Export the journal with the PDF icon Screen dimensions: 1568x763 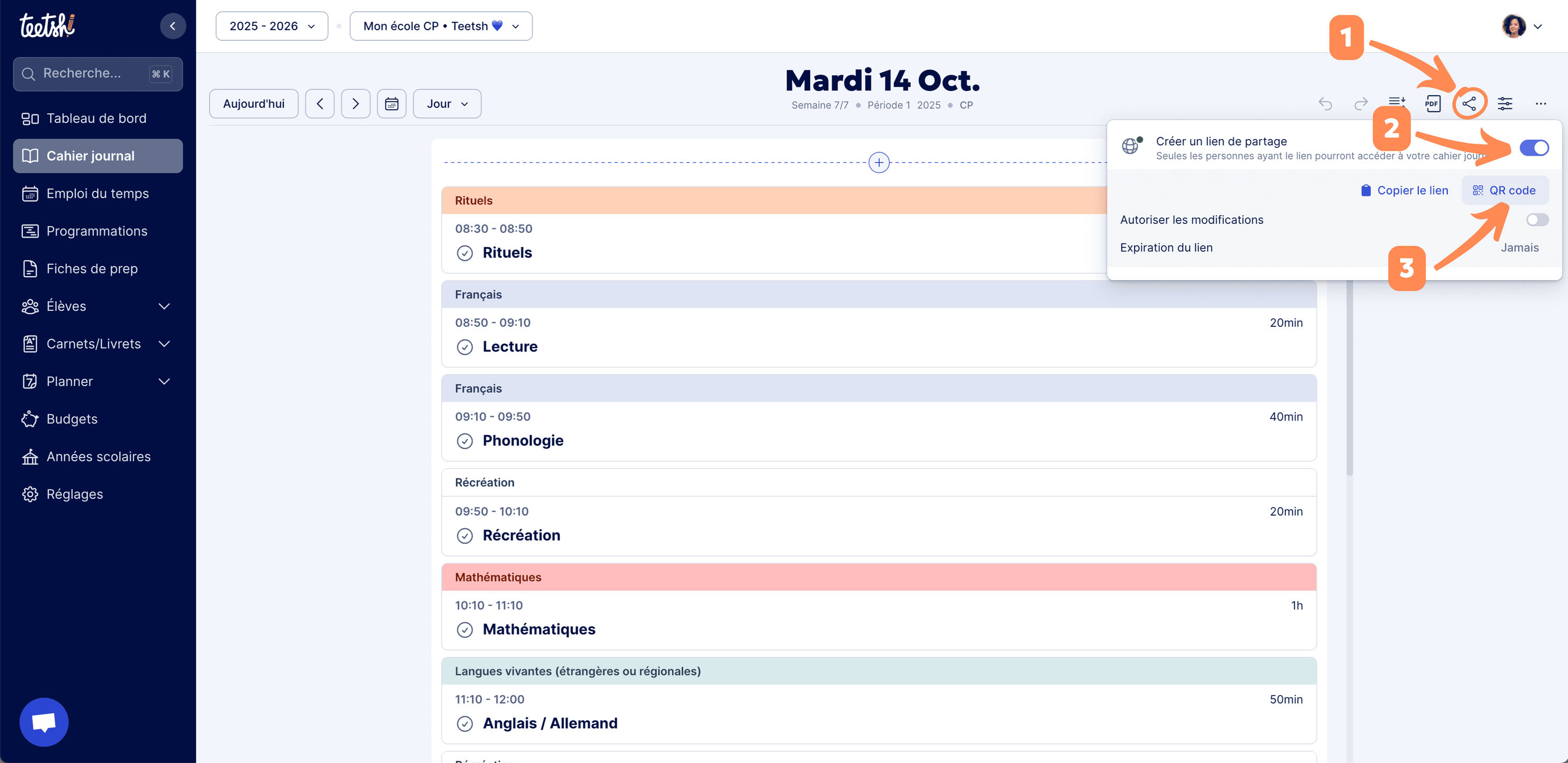[1432, 104]
